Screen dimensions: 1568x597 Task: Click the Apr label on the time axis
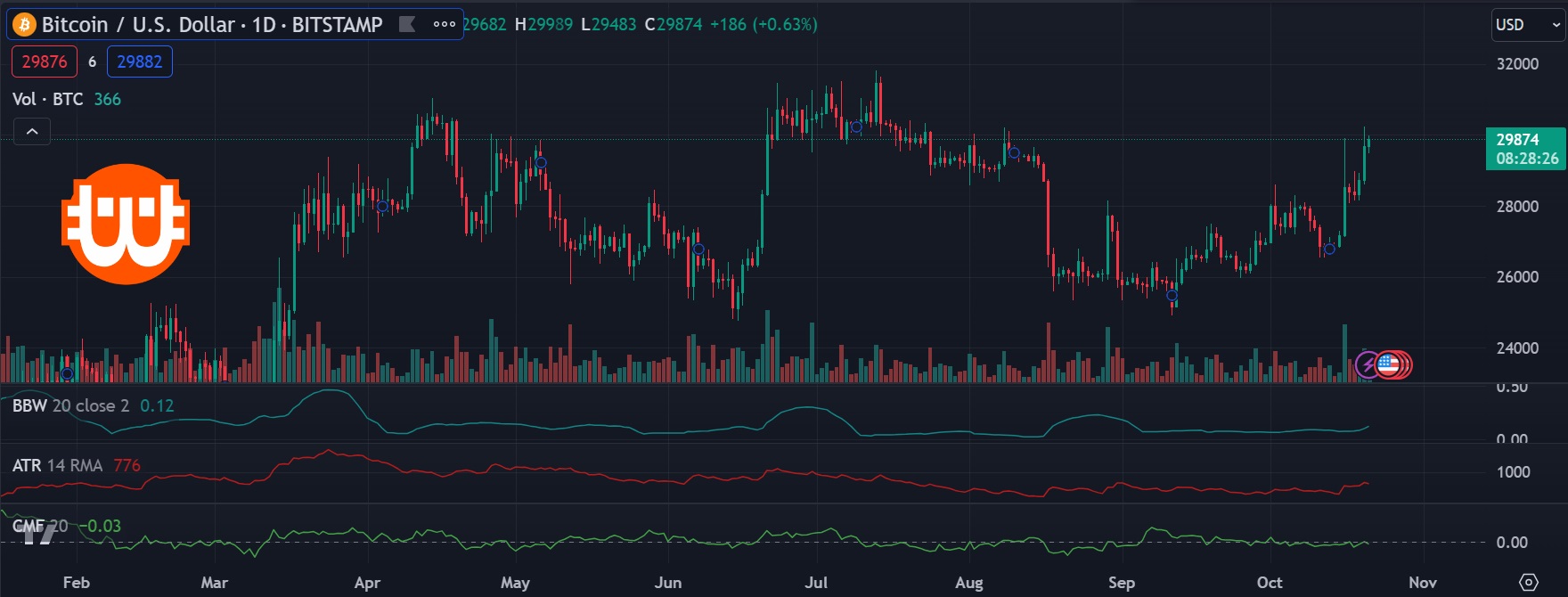[x=367, y=583]
